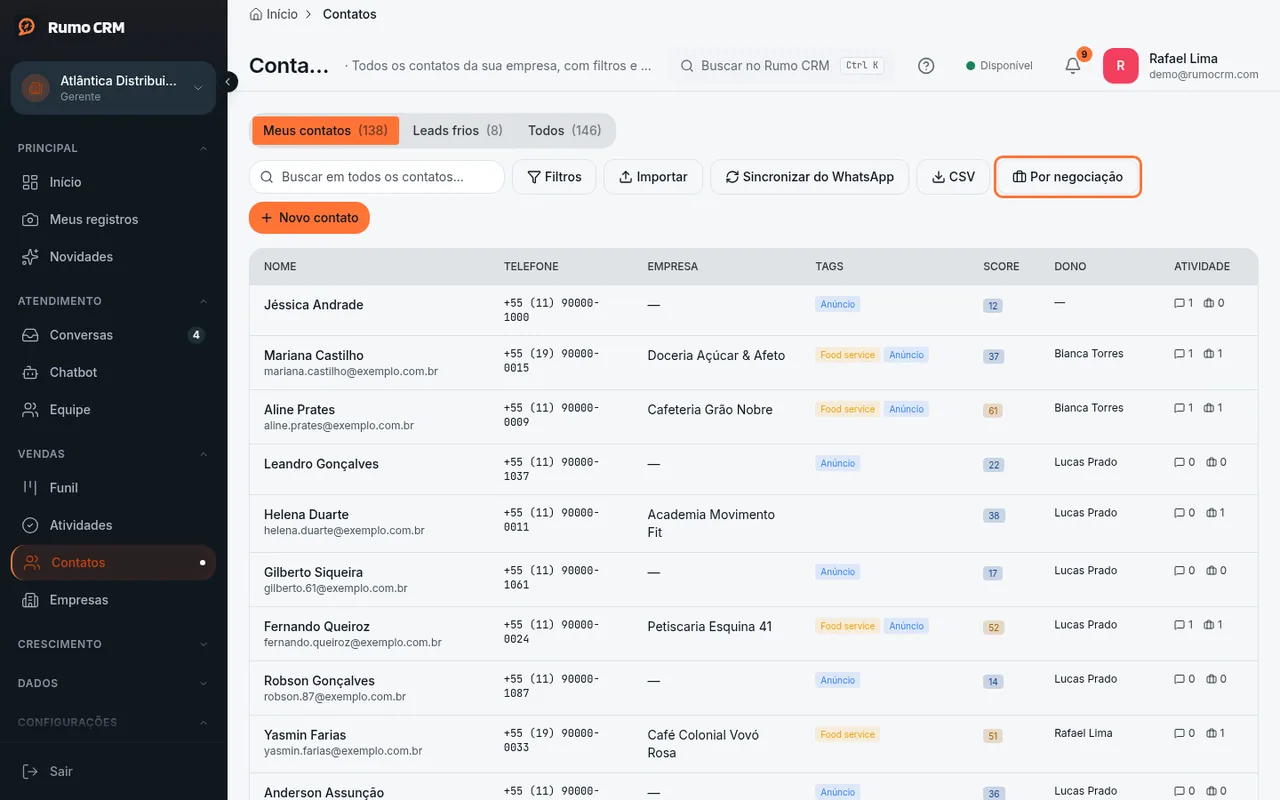
Task: Export contacts with the CSV button
Action: pos(953,177)
